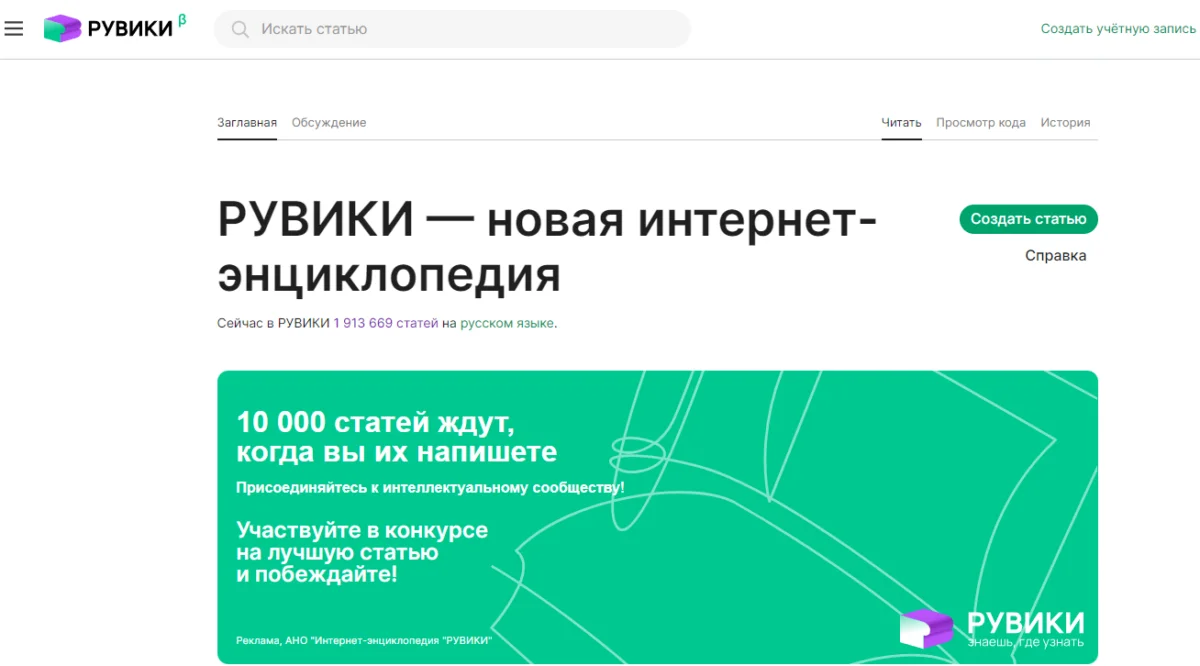1200x666 pixels.
Task: Open the Справка page
Action: pos(1055,255)
